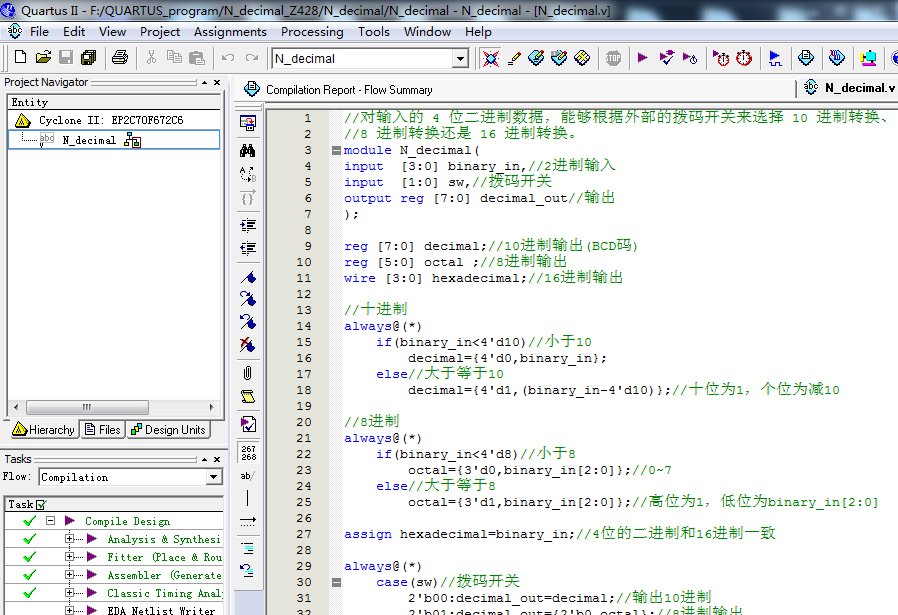Stop the current process with Stop icon
Viewport: 898px width, 615px height.
click(x=613, y=57)
